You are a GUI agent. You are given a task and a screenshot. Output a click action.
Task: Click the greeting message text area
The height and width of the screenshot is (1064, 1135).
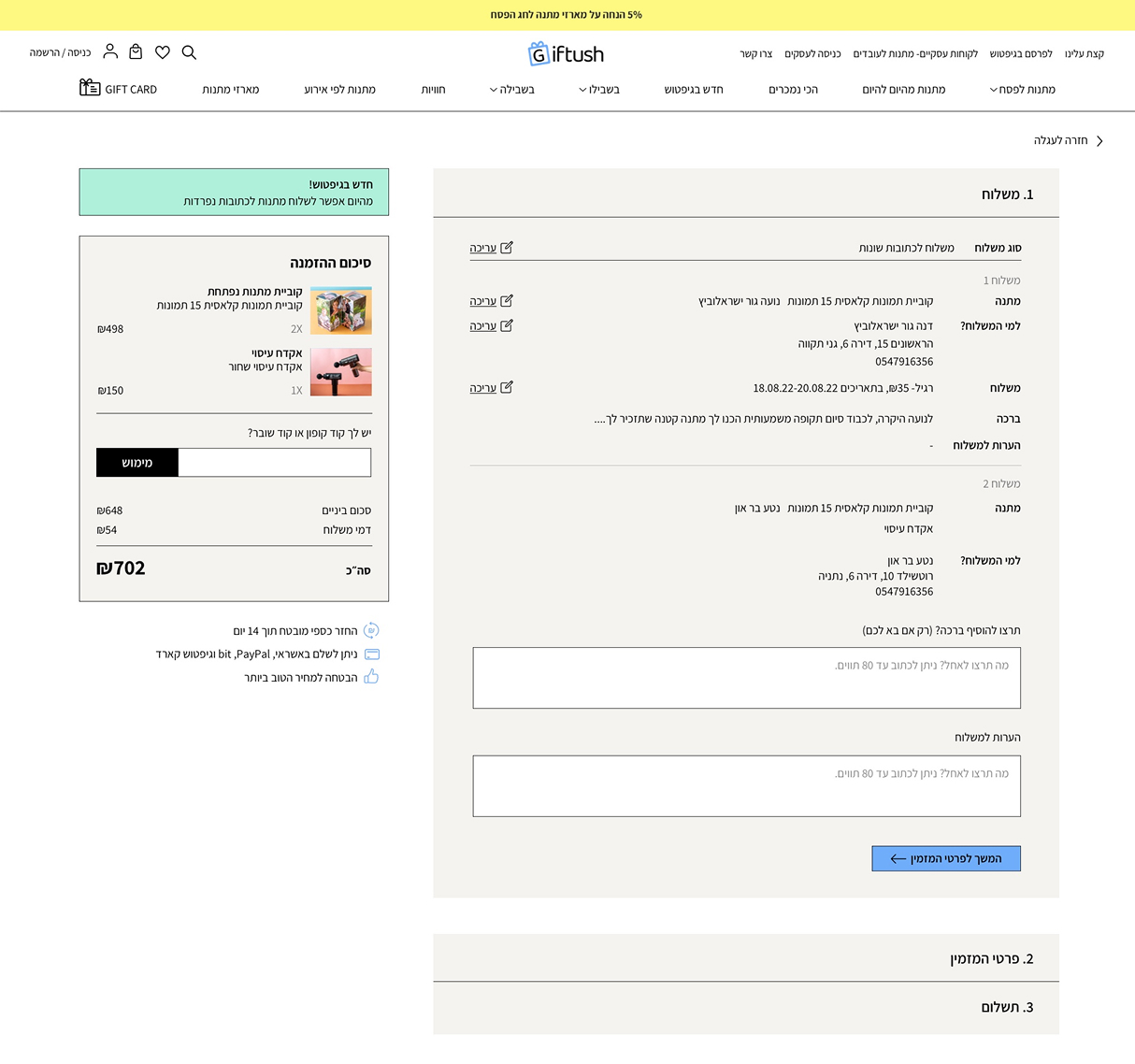pyautogui.click(x=746, y=678)
